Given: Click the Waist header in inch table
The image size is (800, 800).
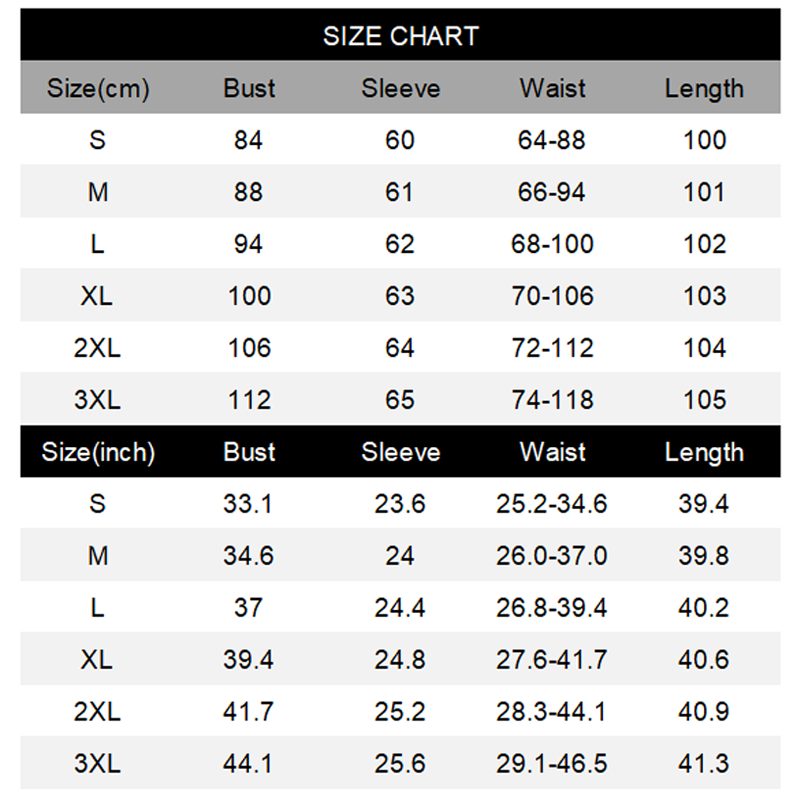Looking at the screenshot, I should pos(551,452).
